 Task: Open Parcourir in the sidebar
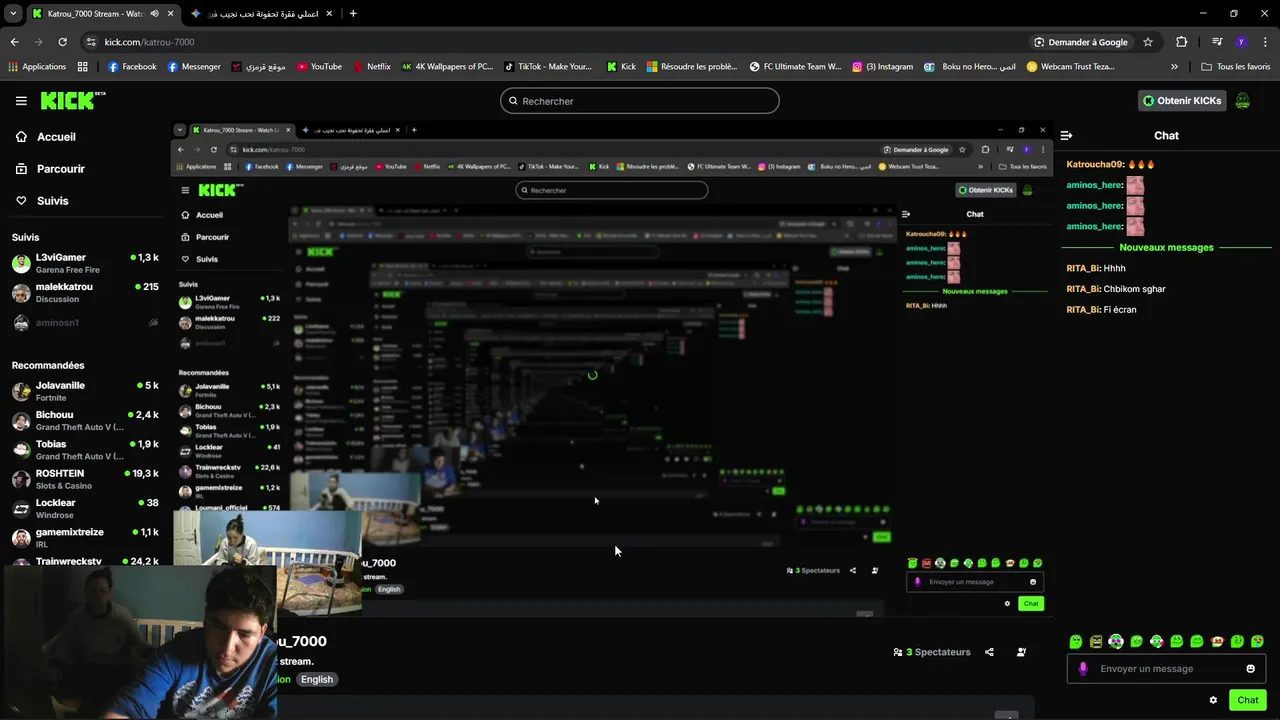pyautogui.click(x=50, y=169)
